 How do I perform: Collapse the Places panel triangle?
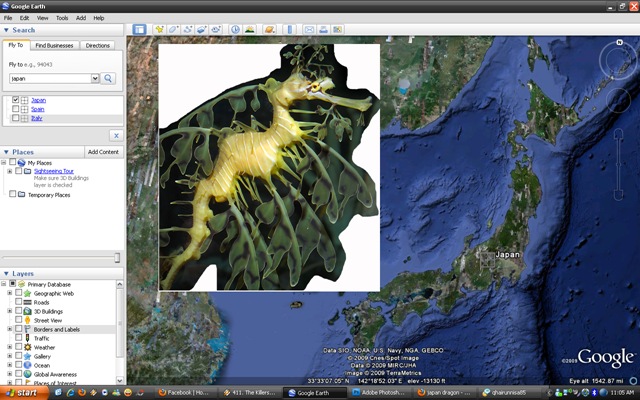pyautogui.click(x=6, y=152)
